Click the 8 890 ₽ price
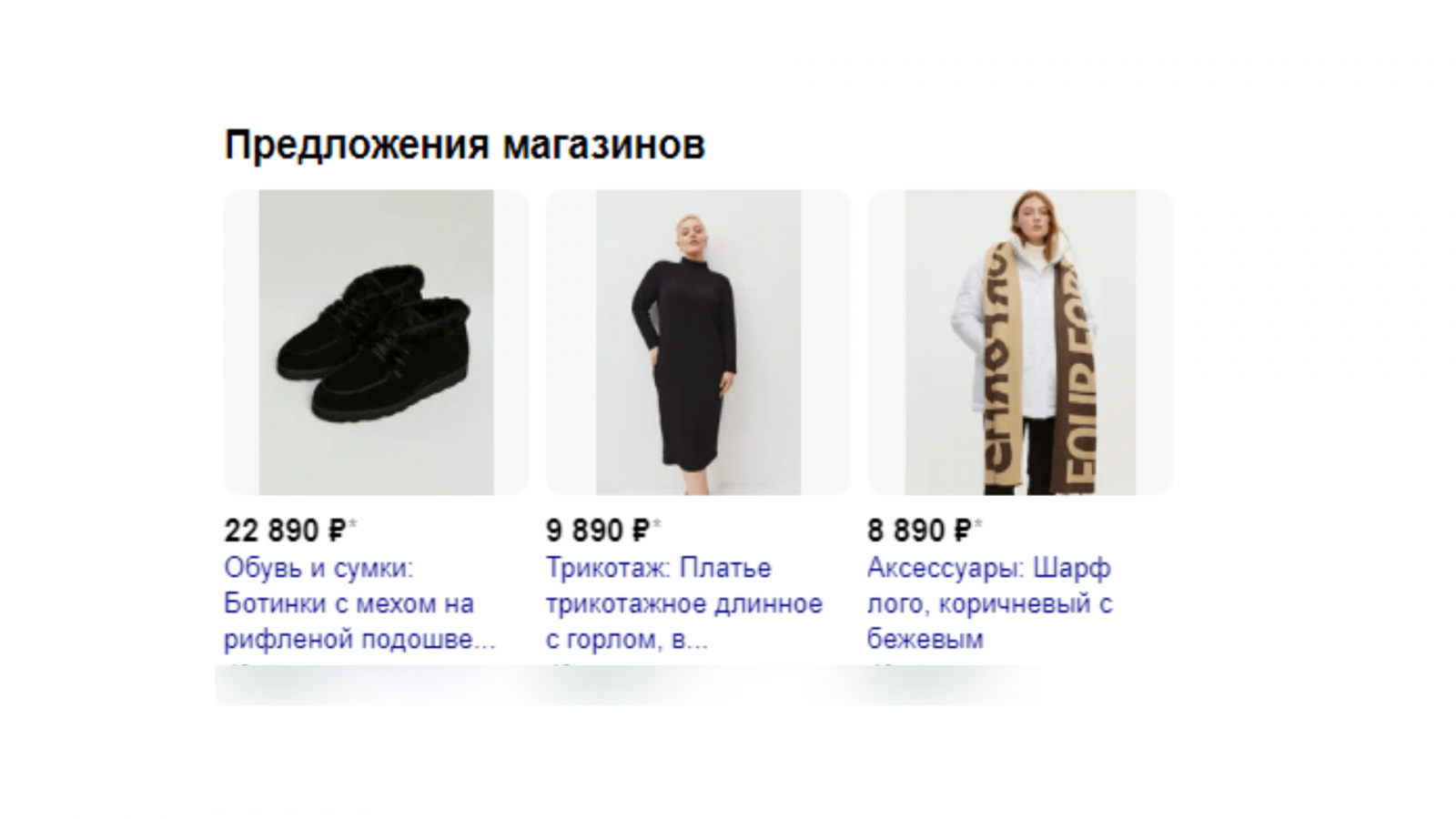The image size is (1456, 819). point(920,530)
